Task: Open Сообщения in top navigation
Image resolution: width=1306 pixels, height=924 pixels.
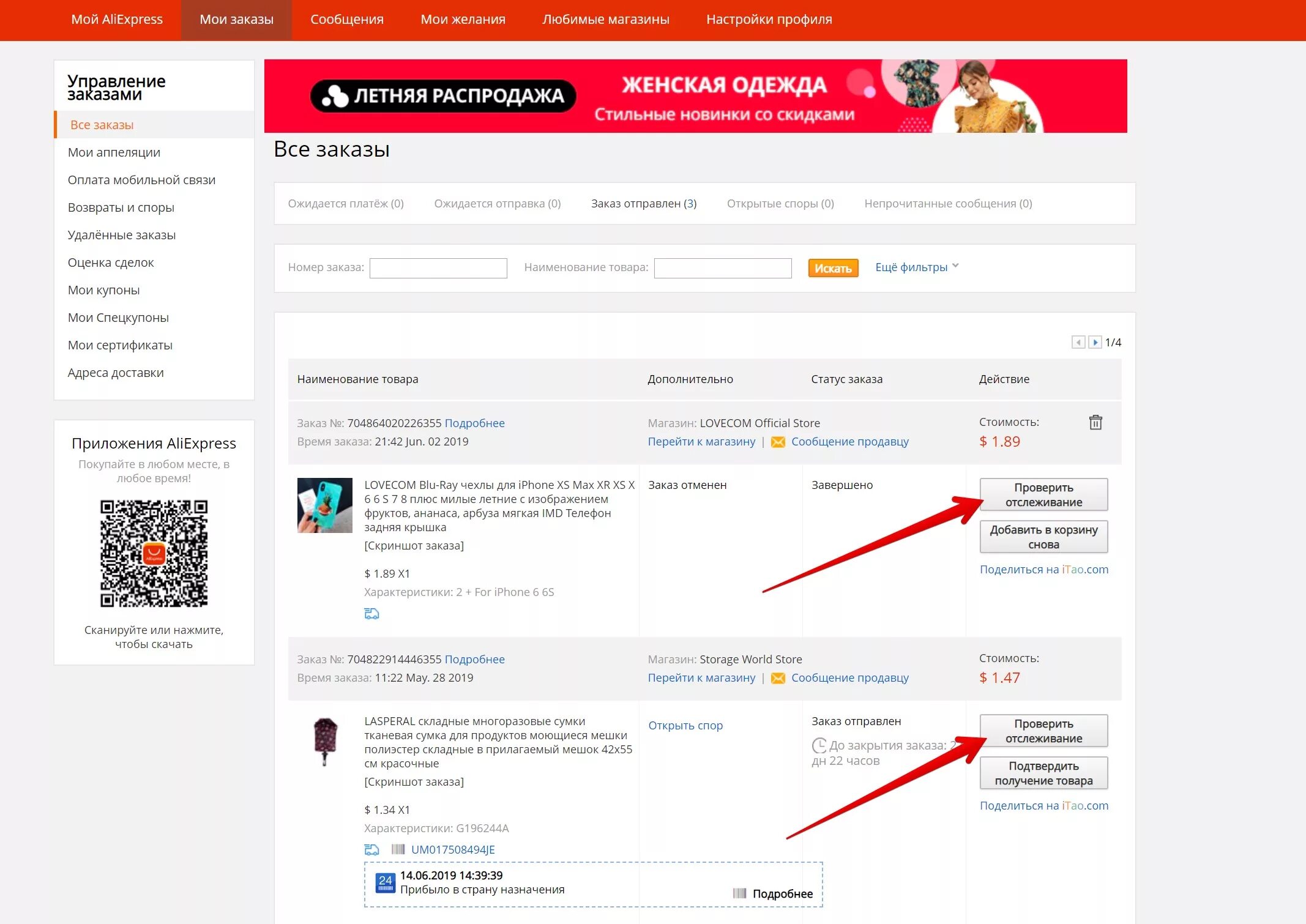Action: tap(347, 20)
